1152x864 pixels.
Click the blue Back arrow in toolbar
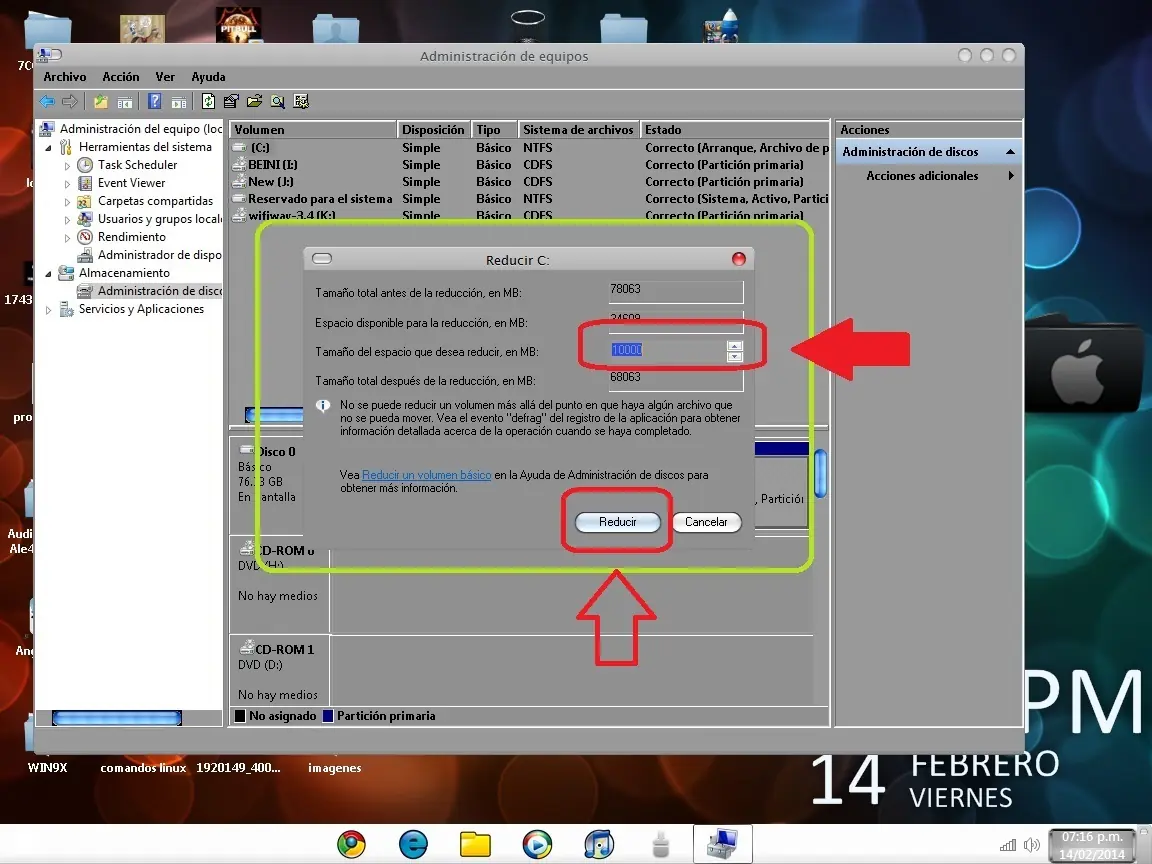(x=47, y=101)
